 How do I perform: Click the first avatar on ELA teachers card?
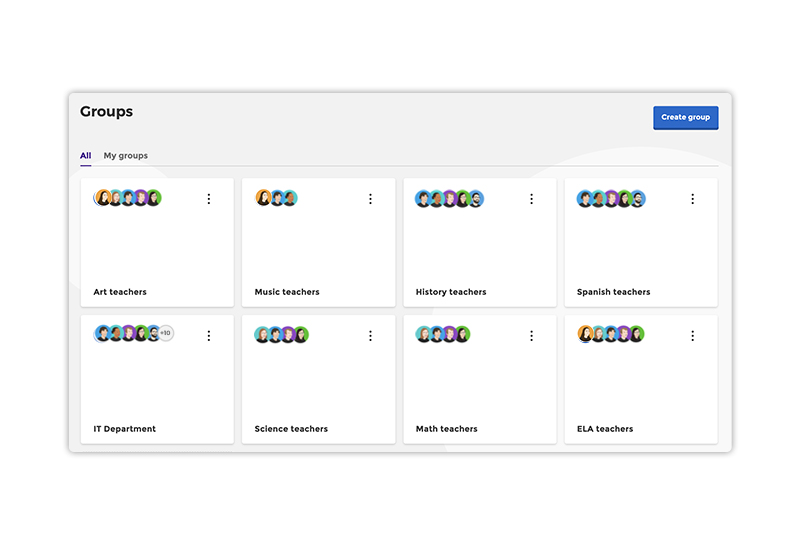(586, 334)
